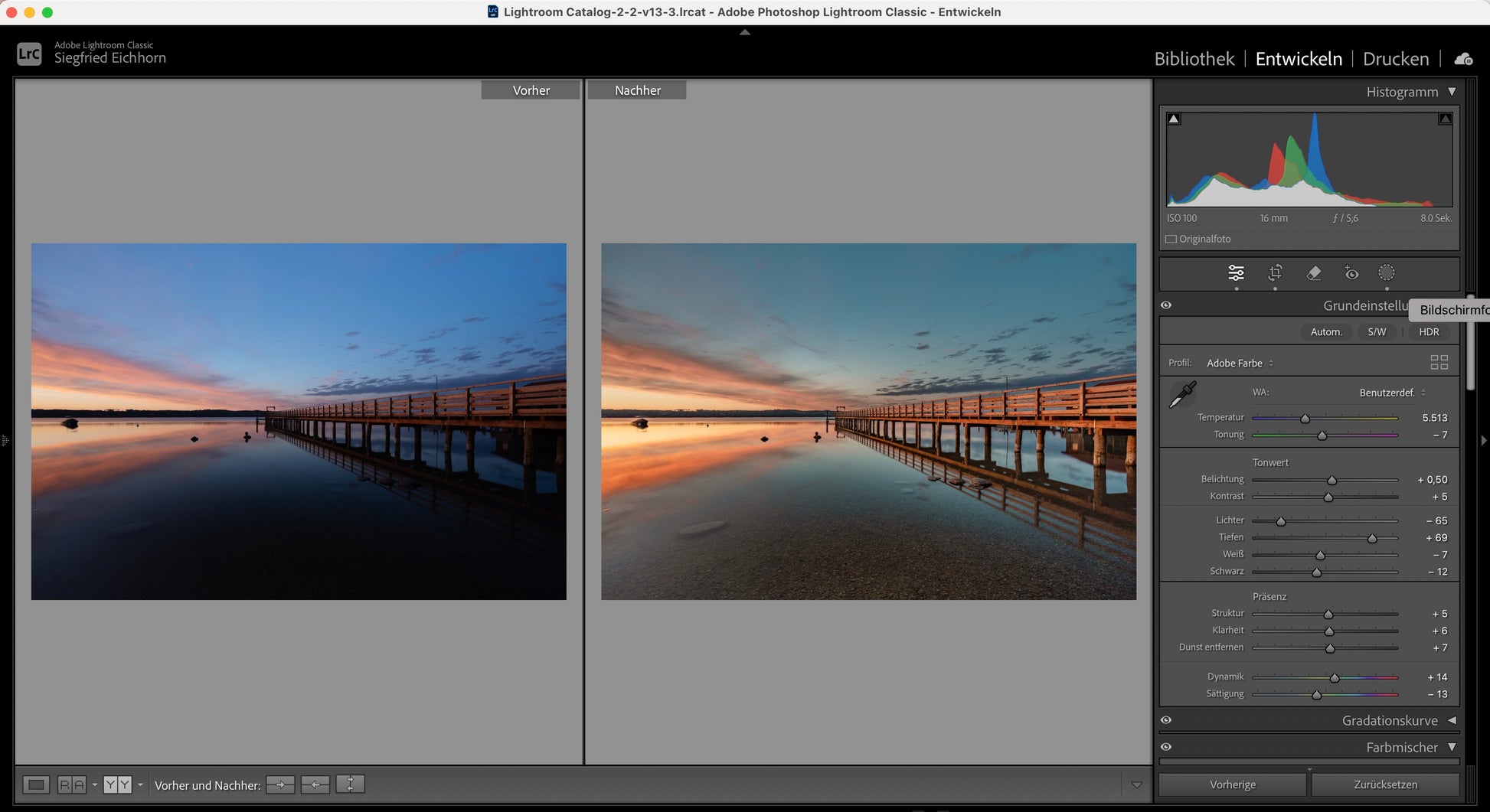Copy before settings to after

280,785
